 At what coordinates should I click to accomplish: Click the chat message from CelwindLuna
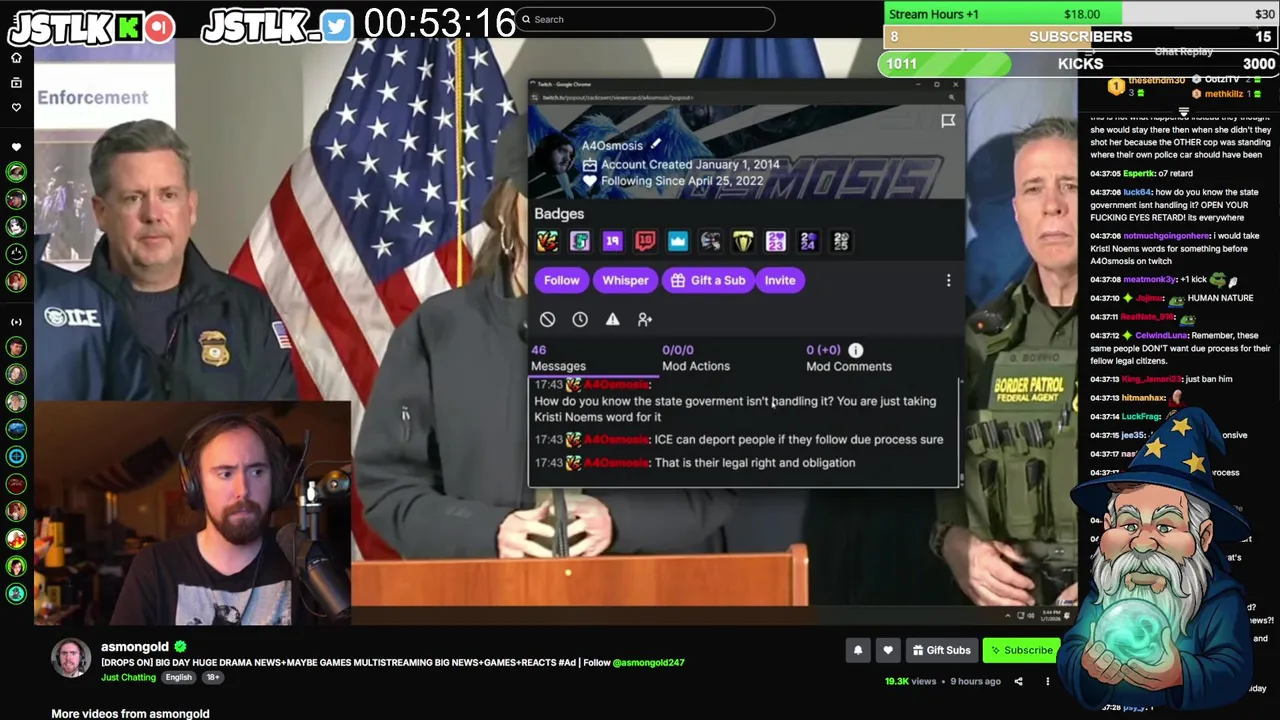tap(1180, 348)
